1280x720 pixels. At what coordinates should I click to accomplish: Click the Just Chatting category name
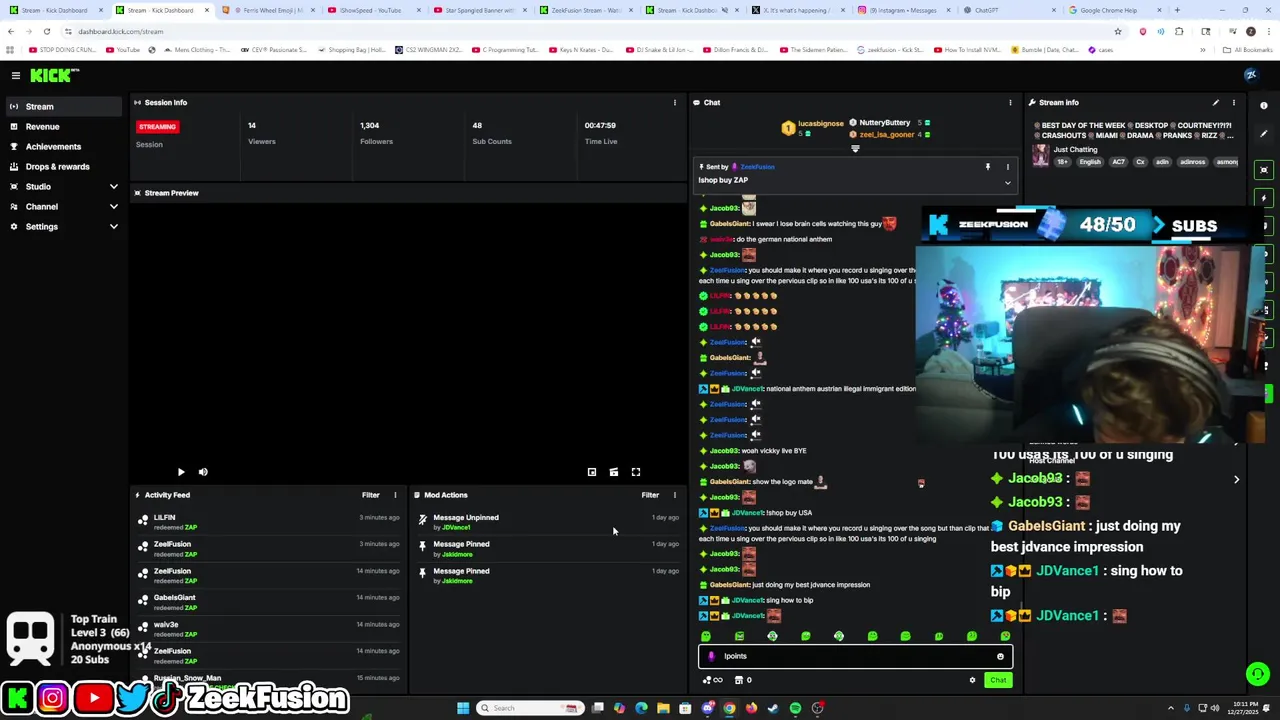pos(1076,150)
